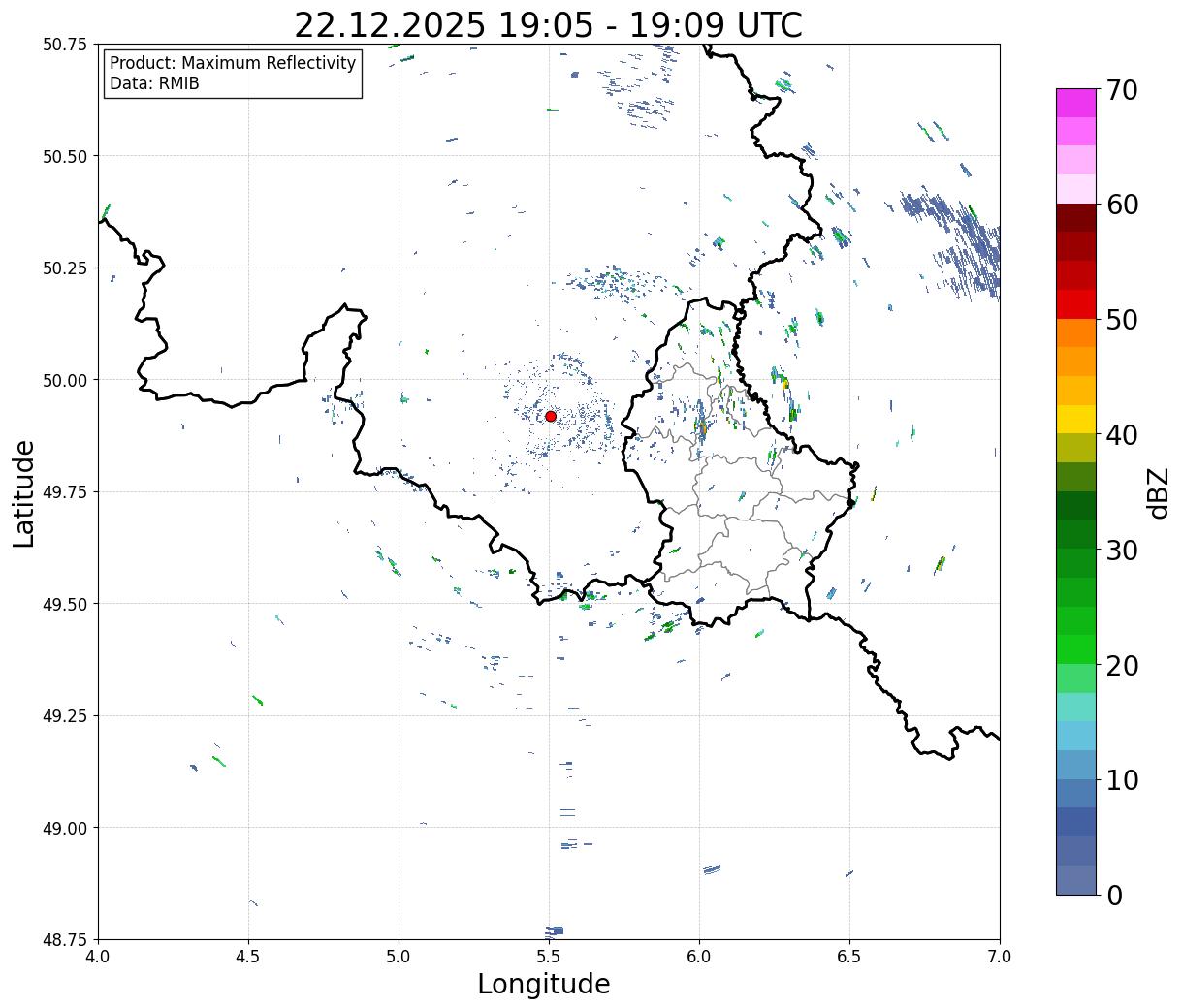This screenshot has height=1008, width=1182.
Task: Click the plot title '22.12.2025 19:05 - 19:09 UTC'
Action: tap(548, 25)
